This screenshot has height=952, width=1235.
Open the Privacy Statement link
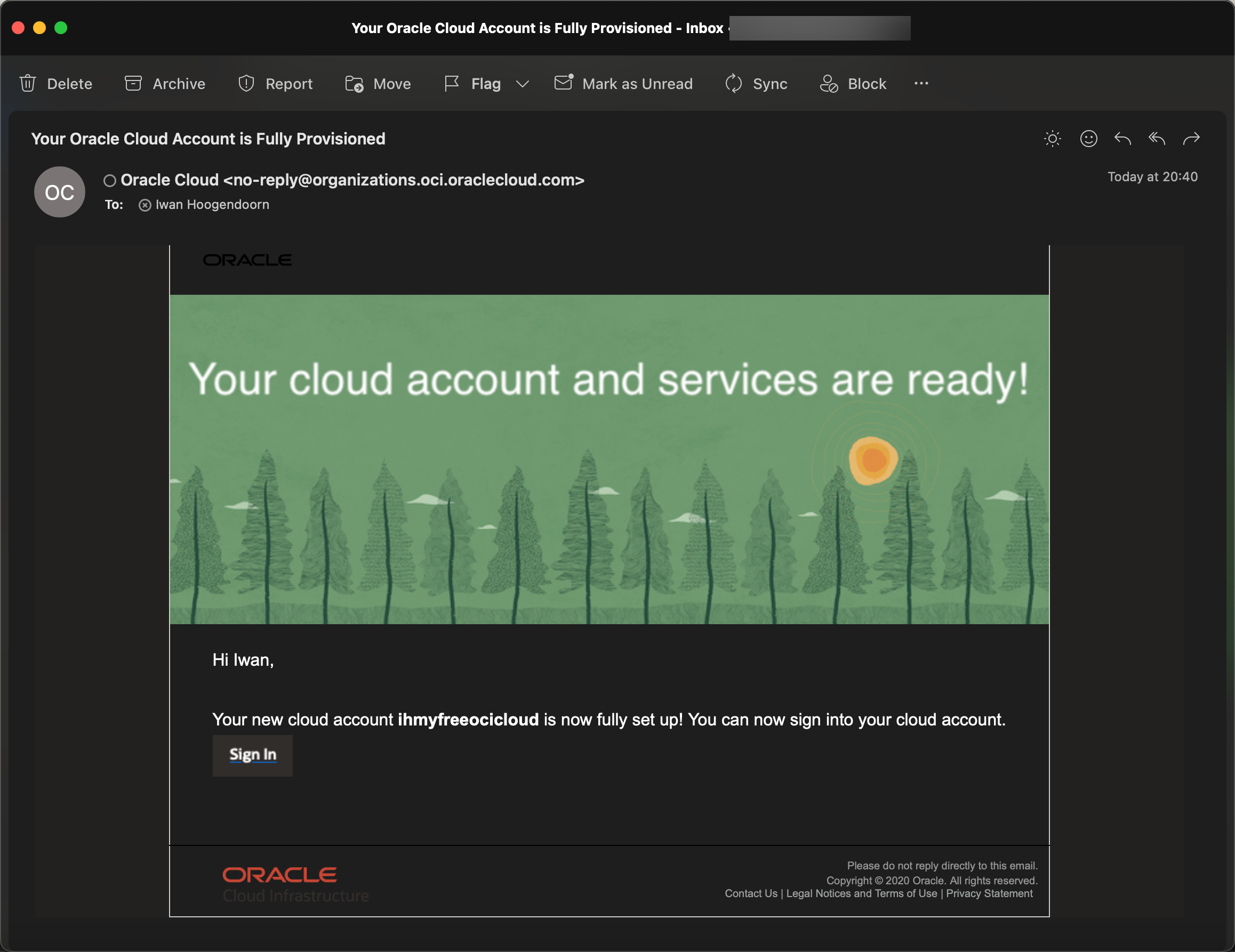(989, 893)
